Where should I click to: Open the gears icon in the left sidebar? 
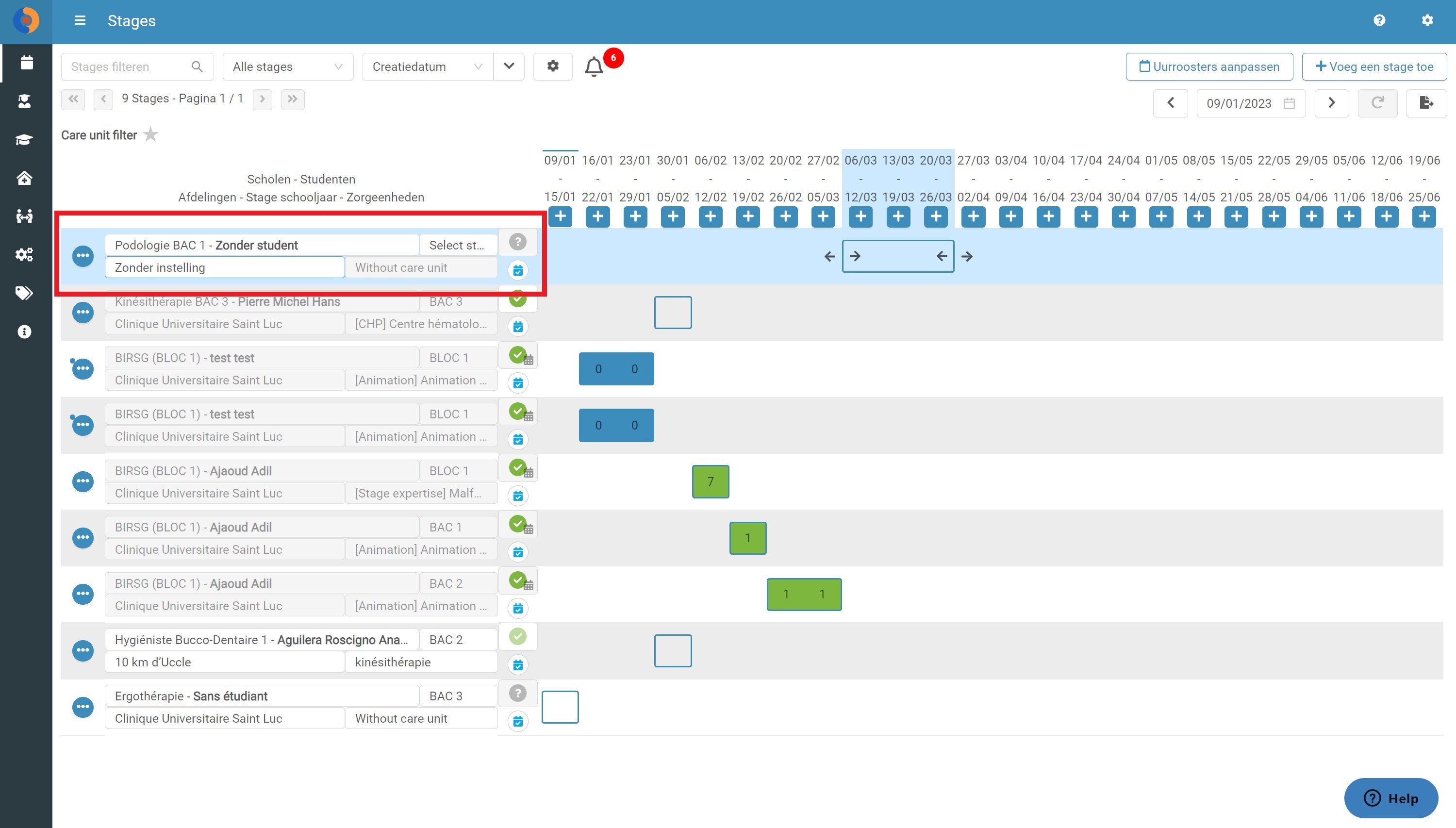pos(24,254)
